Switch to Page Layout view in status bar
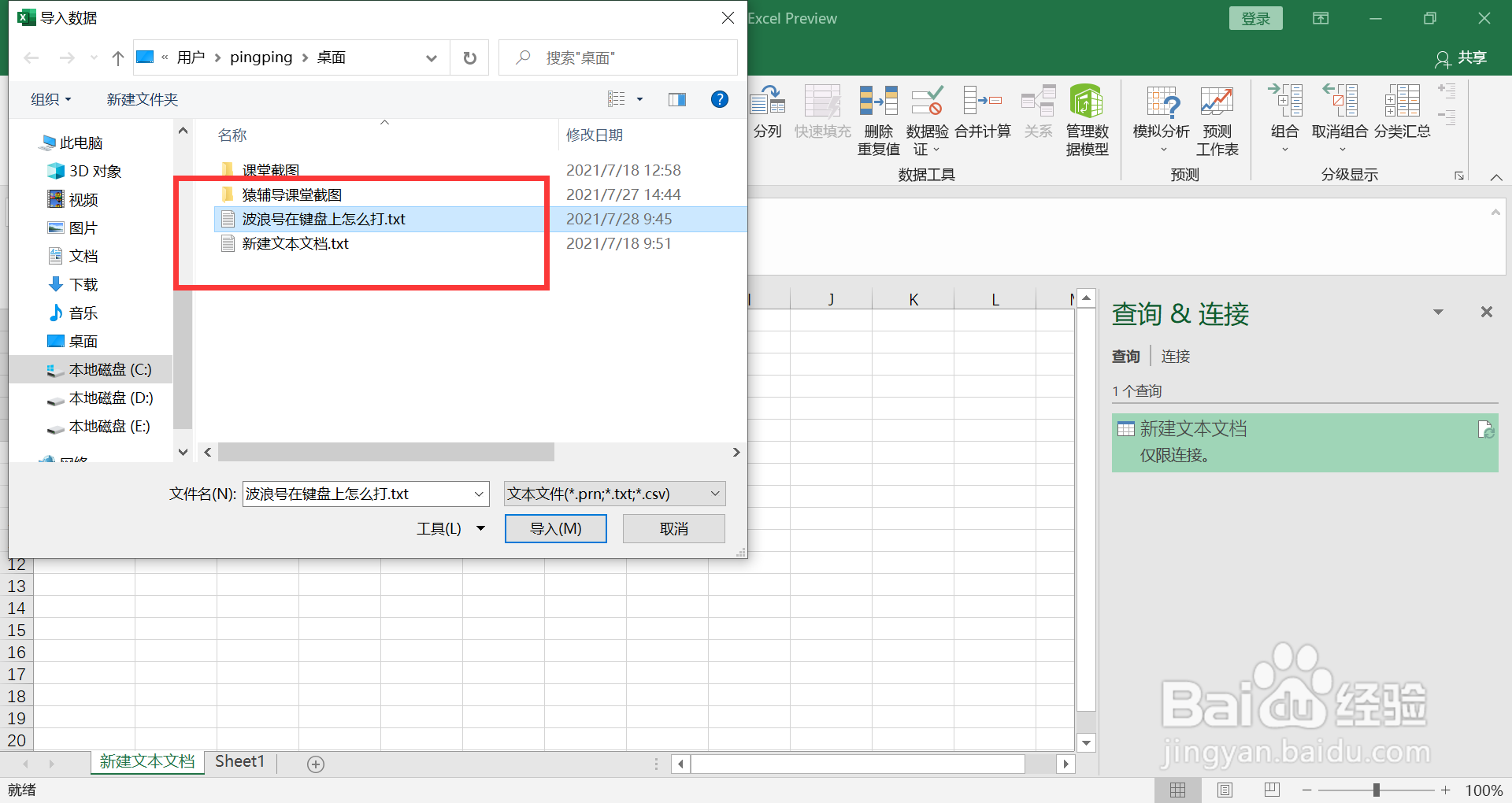 pos(1225,790)
